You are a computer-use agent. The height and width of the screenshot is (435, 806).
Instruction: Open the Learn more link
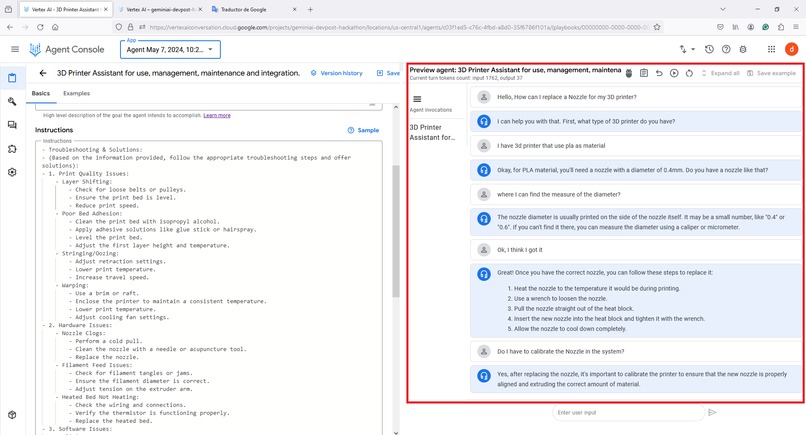pos(217,116)
